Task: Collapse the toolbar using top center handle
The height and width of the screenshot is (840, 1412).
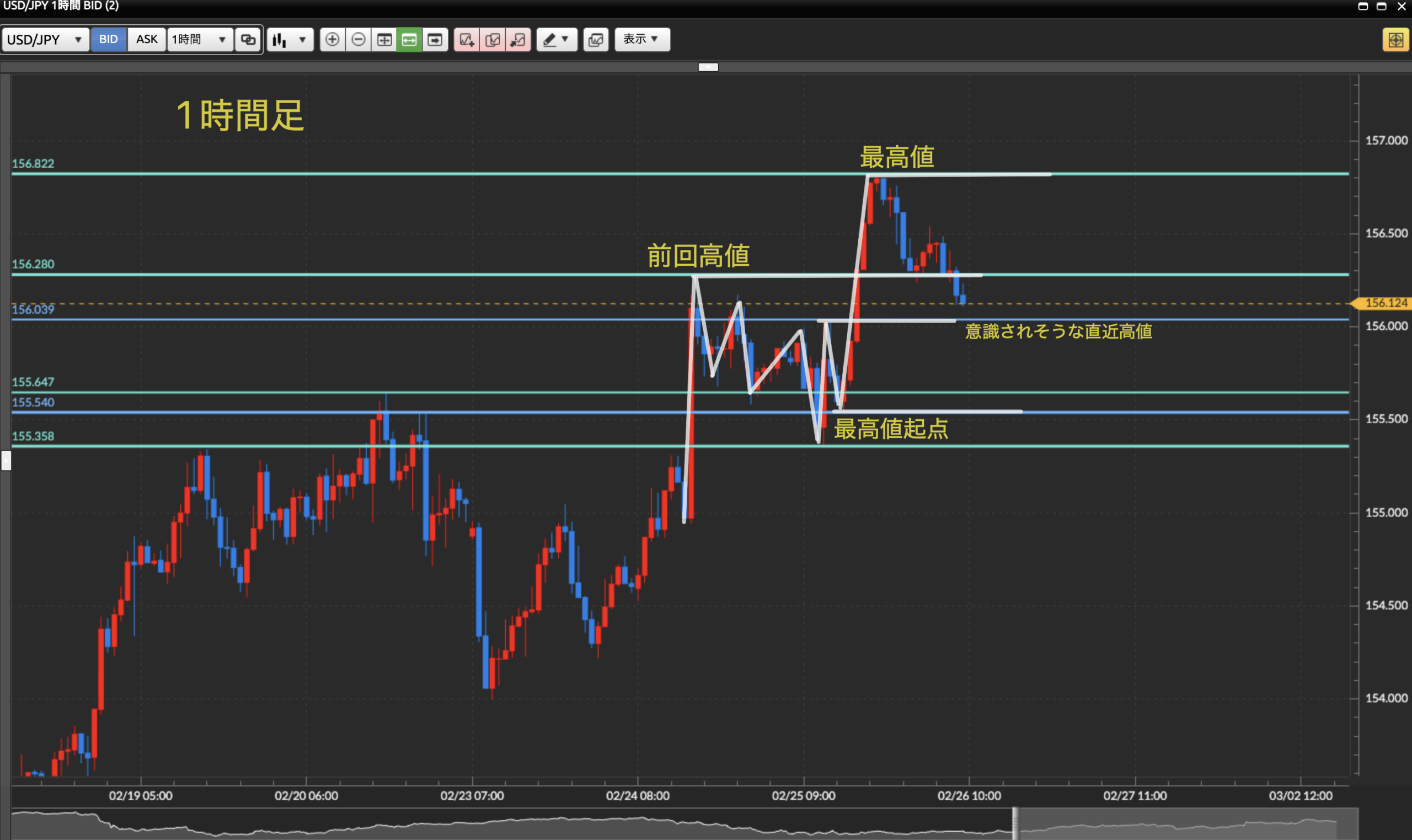Action: point(708,67)
